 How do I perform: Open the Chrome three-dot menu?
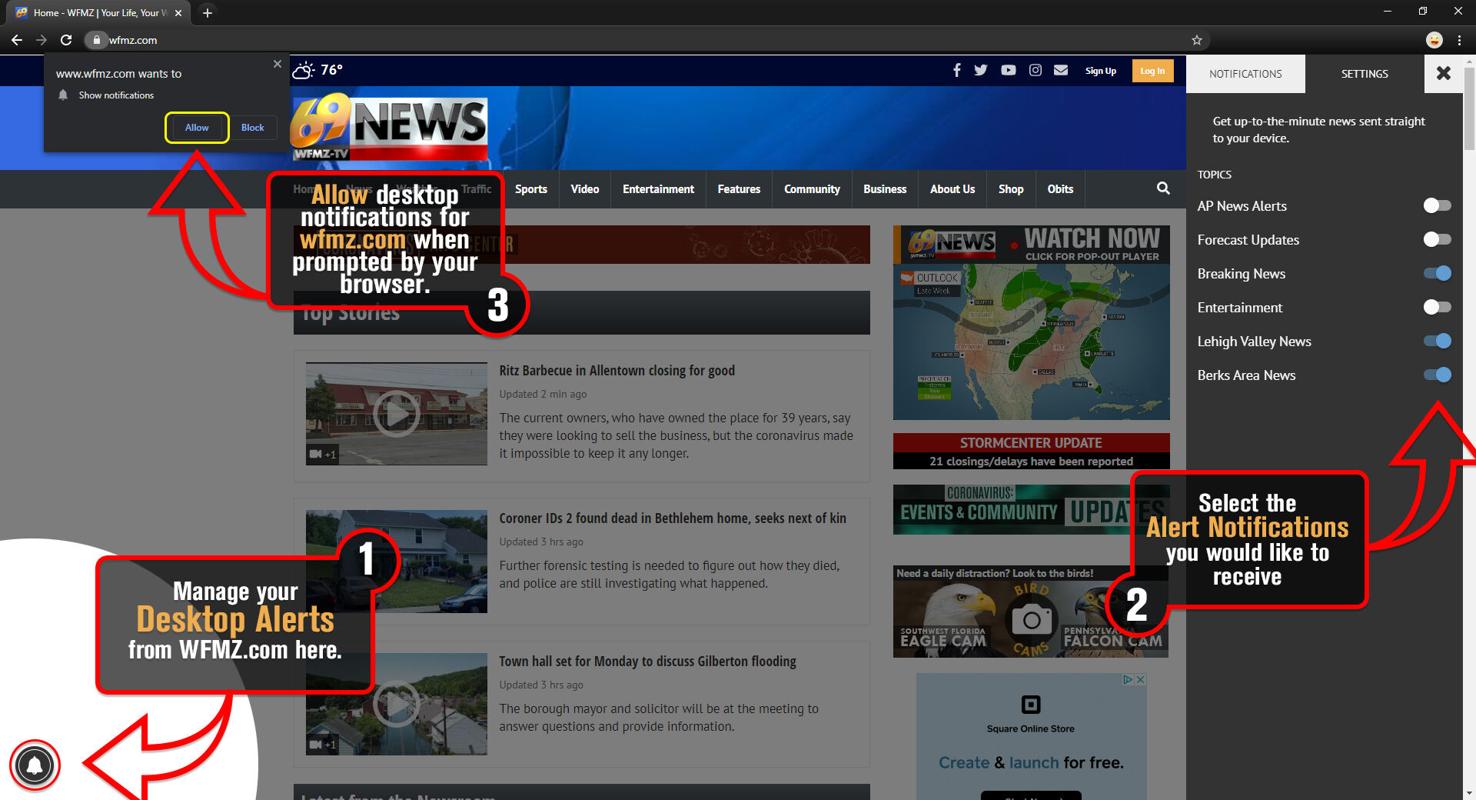(1461, 40)
